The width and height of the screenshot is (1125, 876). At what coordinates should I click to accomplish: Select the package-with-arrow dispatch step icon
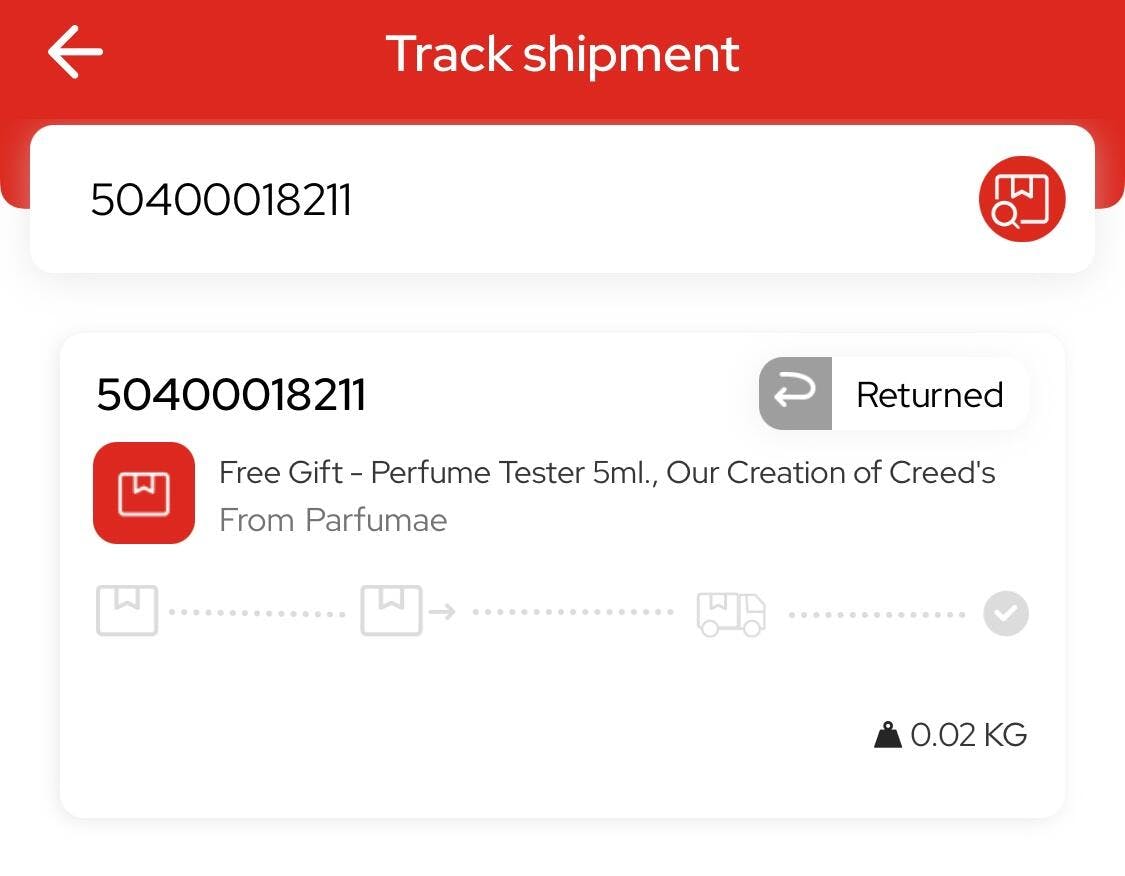click(x=406, y=611)
